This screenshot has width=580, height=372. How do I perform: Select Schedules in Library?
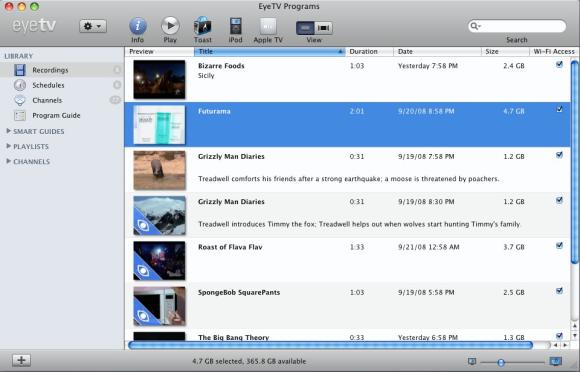(x=62, y=85)
